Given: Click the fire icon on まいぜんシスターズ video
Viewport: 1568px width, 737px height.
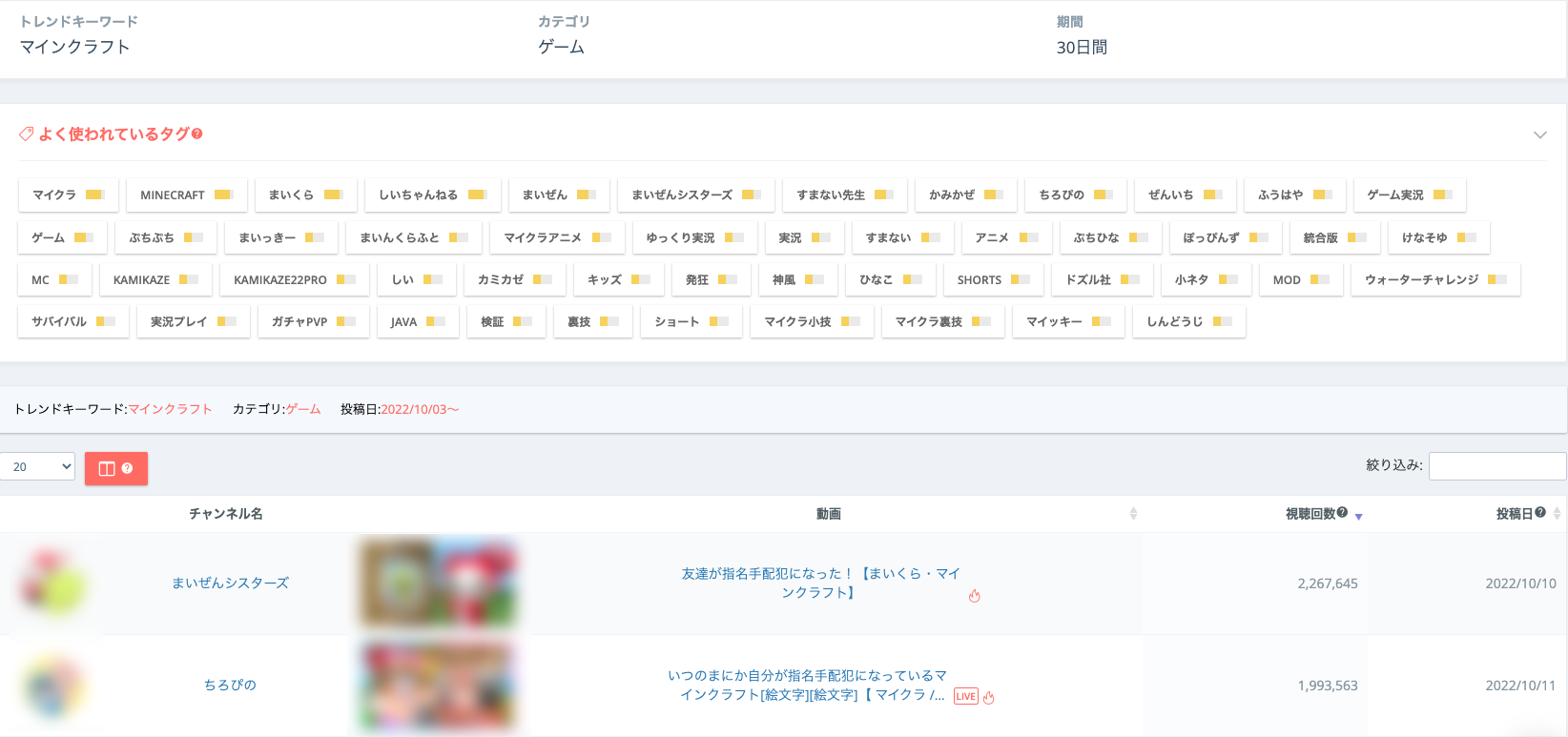Looking at the screenshot, I should click(x=974, y=596).
